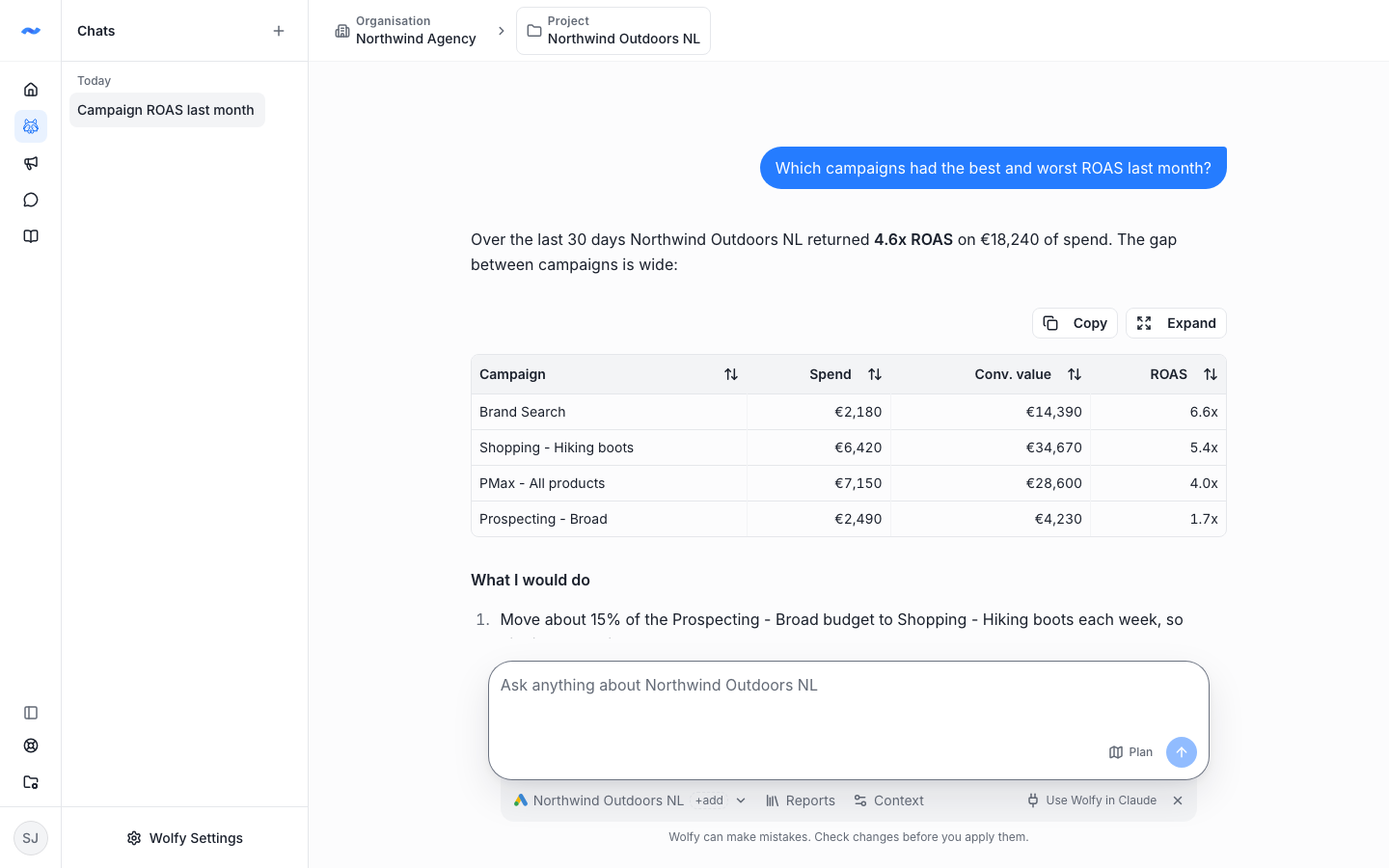
Task: Open Context below the chat input
Action: (888, 800)
